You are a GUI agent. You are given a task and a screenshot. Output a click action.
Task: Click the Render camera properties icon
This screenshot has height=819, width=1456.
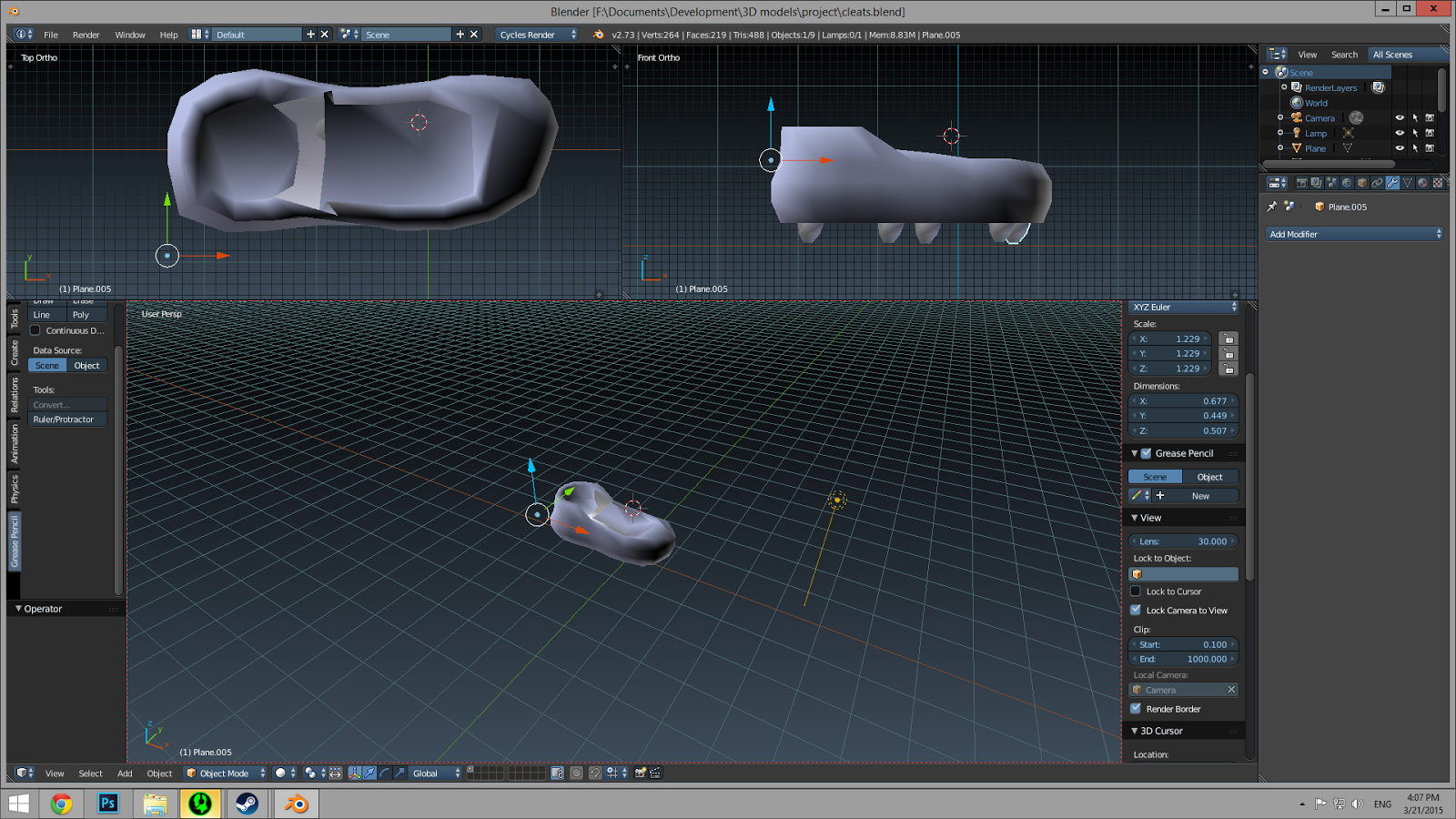[1302, 183]
